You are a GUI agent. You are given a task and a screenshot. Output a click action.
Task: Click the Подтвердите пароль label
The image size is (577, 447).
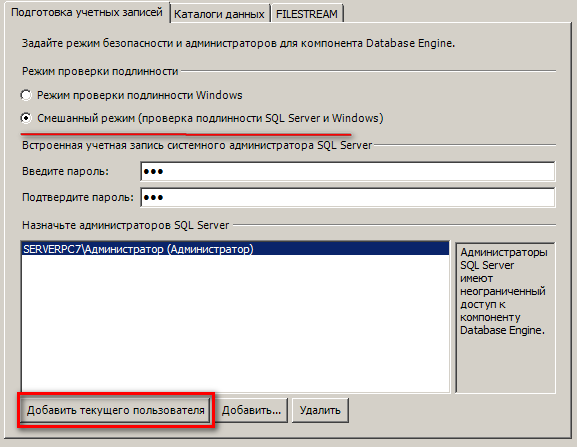pos(78,198)
